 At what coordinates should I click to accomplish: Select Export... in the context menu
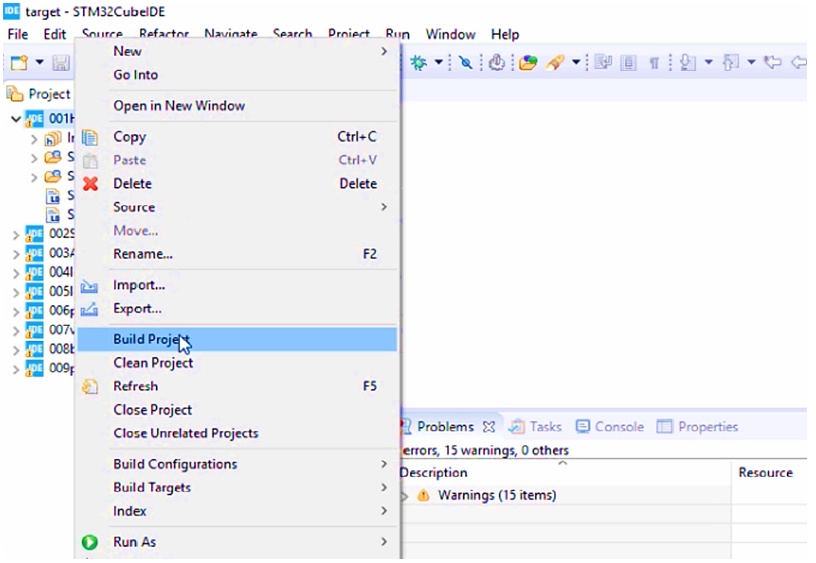pyautogui.click(x=237, y=309)
